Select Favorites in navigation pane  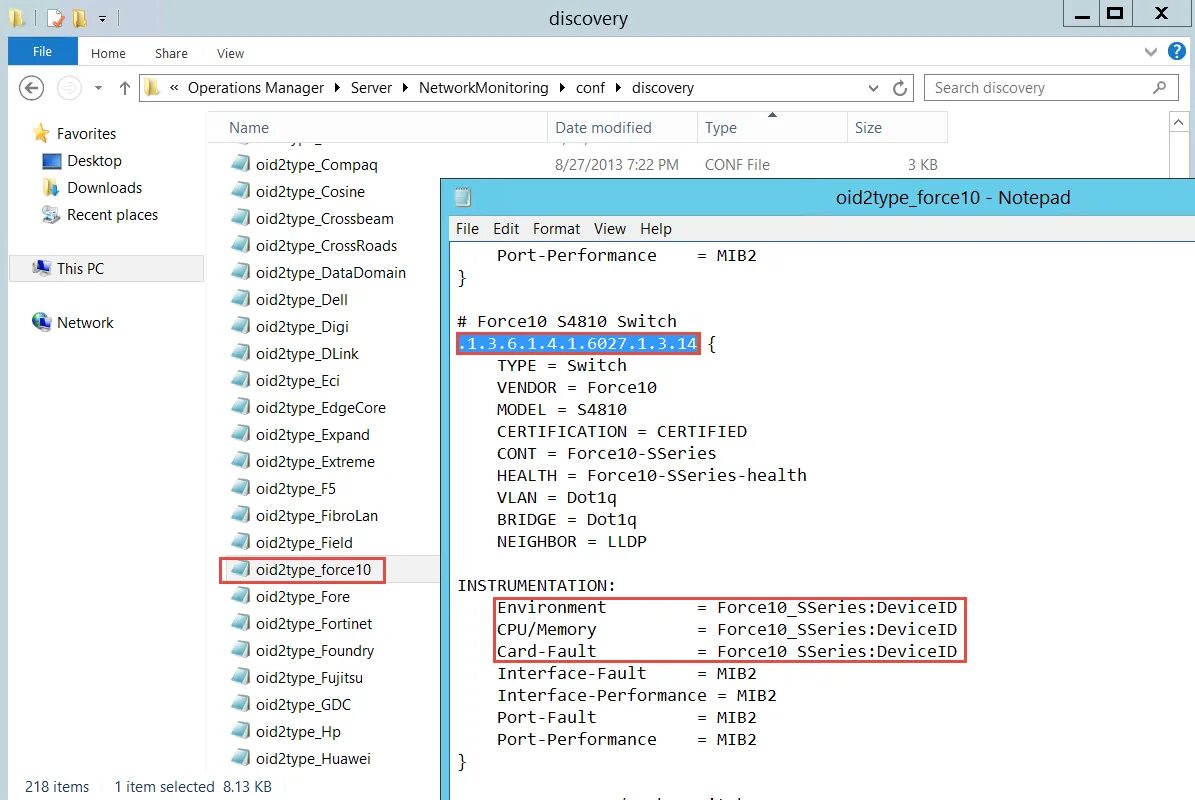pos(86,134)
